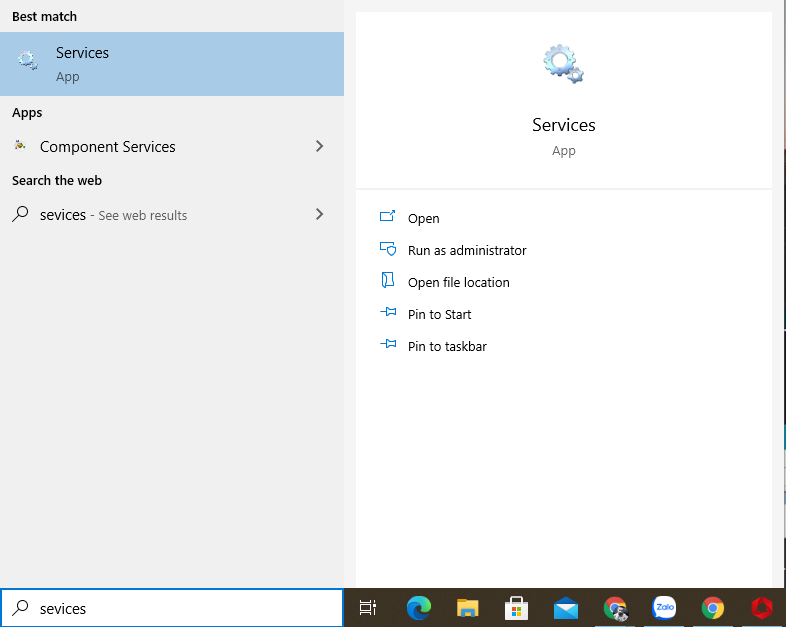This screenshot has height=627, width=786.
Task: Focus the search box containing 'sevices'
Action: coord(172,608)
